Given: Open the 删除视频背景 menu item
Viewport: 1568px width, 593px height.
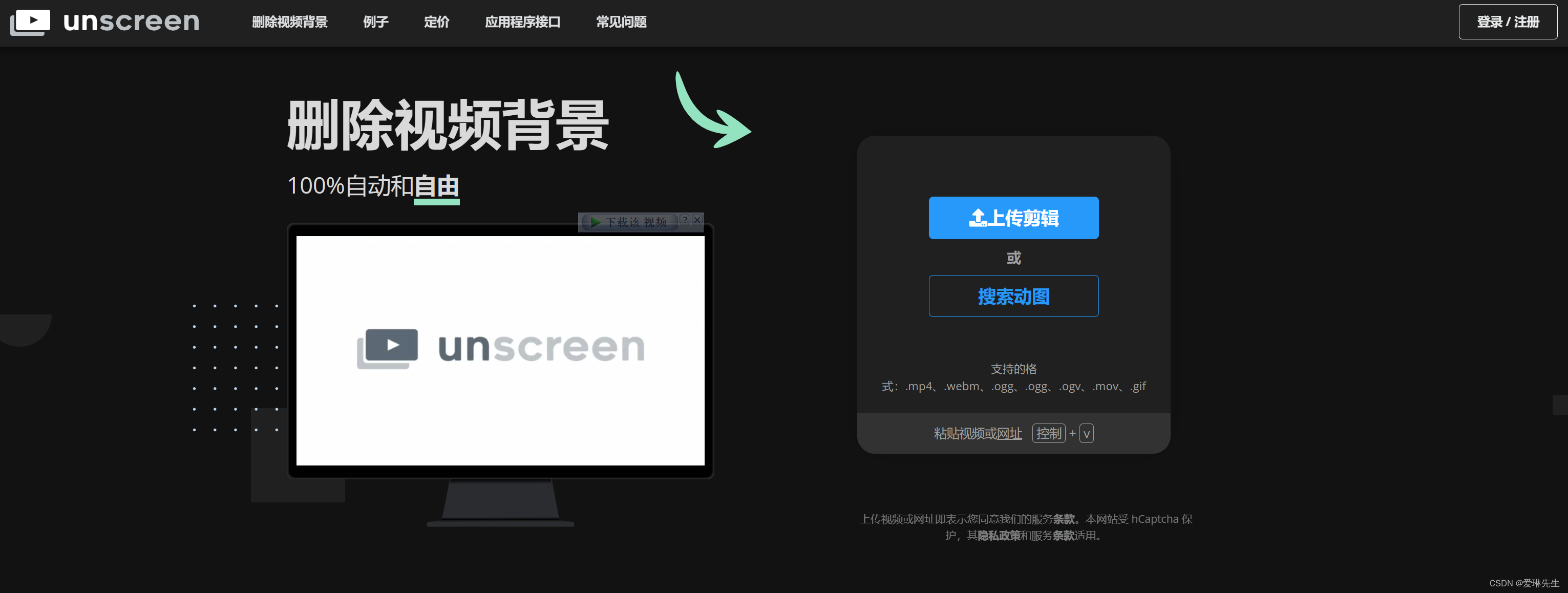Looking at the screenshot, I should 290,22.
